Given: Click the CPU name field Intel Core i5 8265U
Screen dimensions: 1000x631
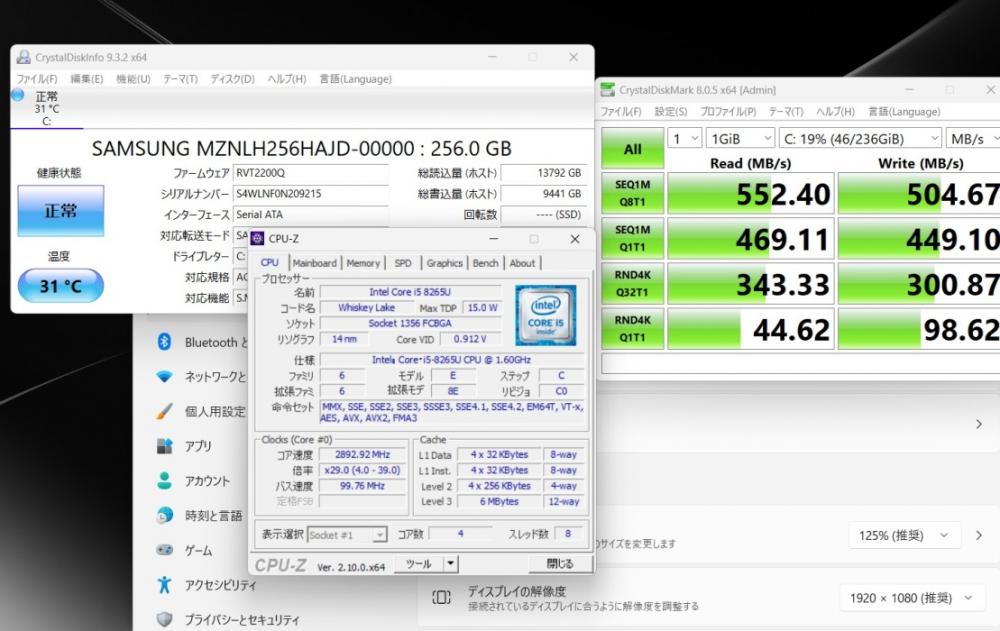Looking at the screenshot, I should point(409,292).
